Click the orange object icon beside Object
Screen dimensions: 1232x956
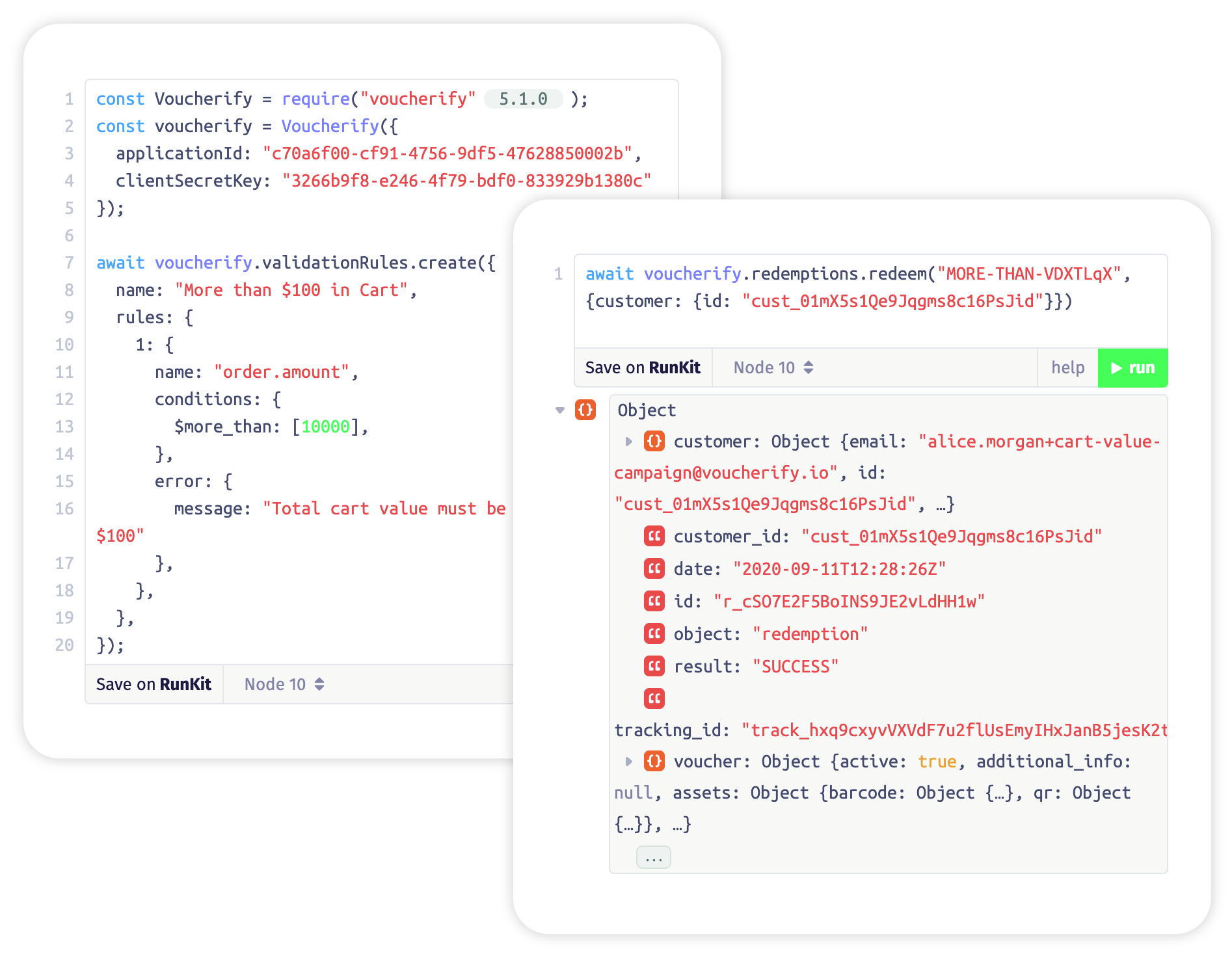(x=585, y=410)
